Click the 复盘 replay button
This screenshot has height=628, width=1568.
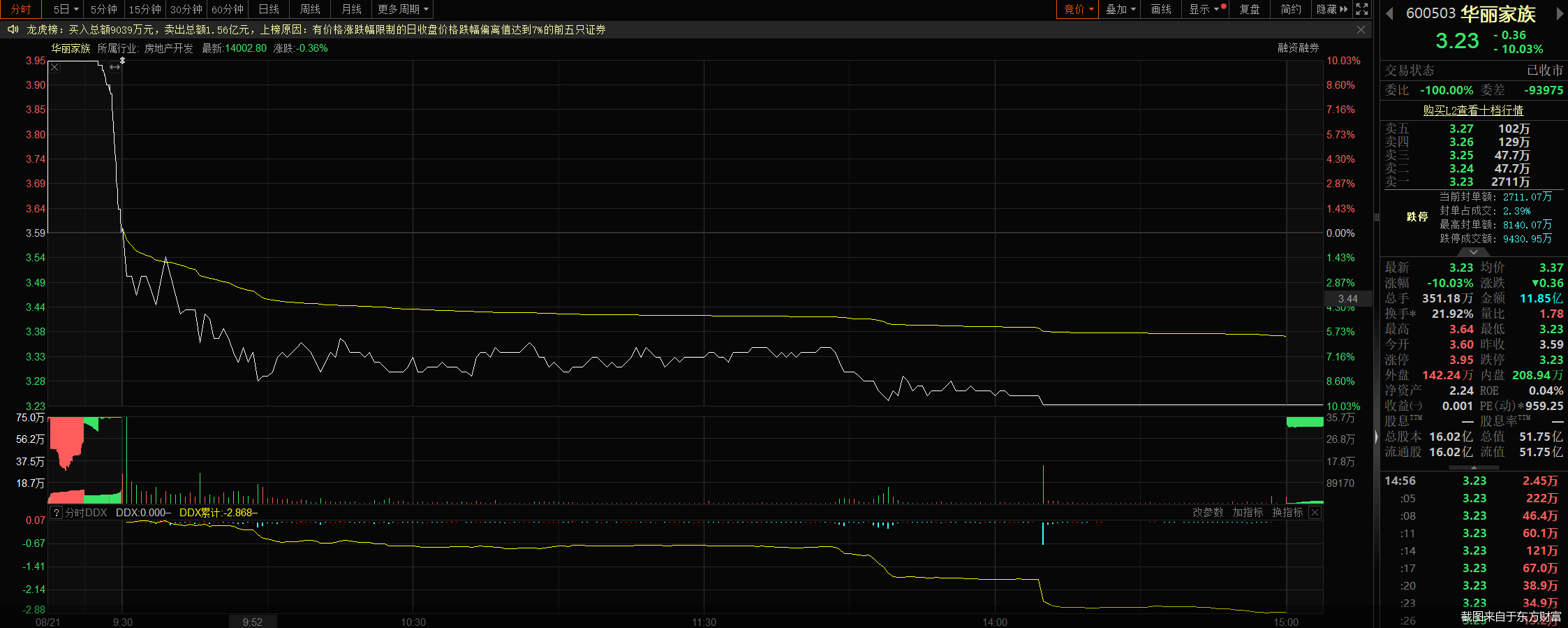[1250, 9]
